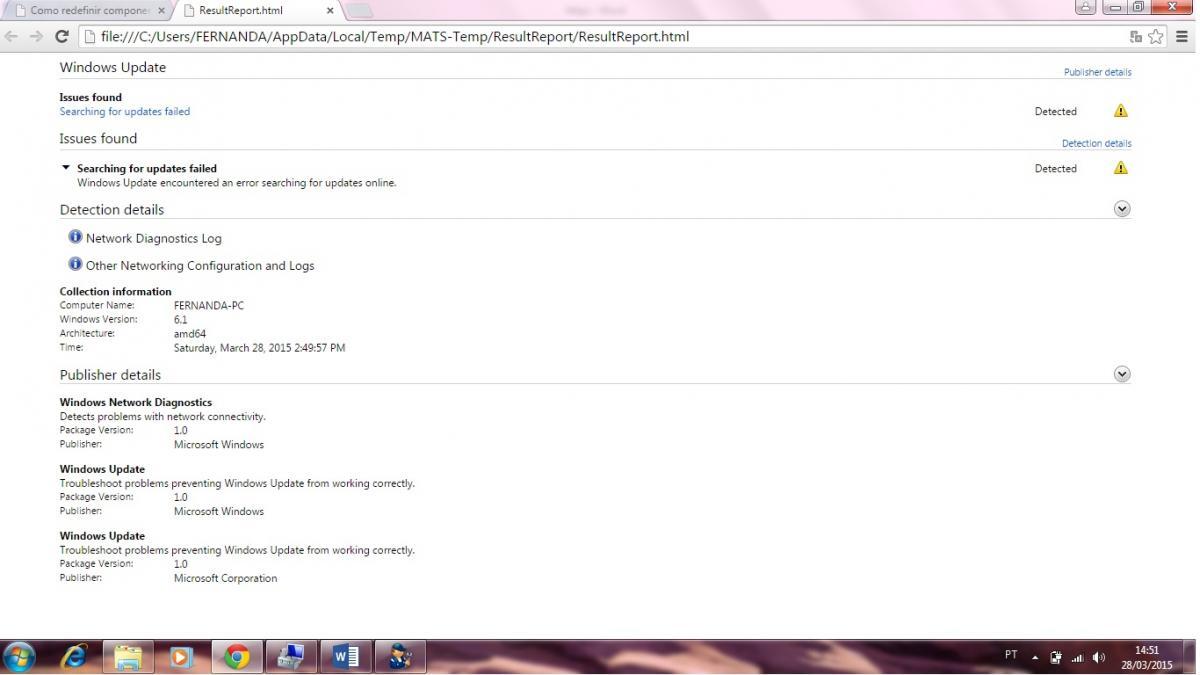
Task: Go back using browser back arrow
Action: (11, 37)
